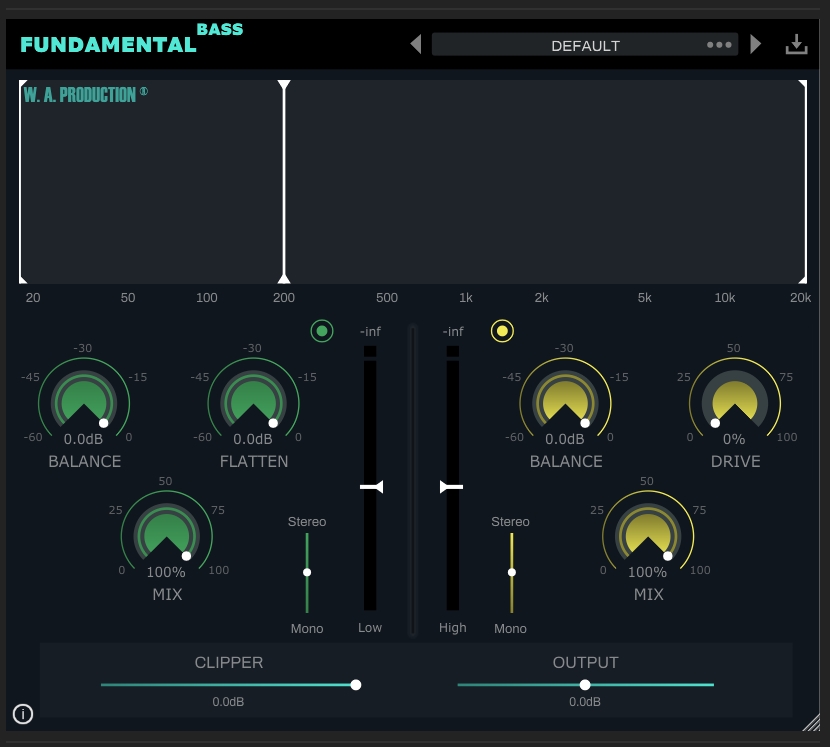Click the 20k right boundary marker
This screenshot has height=747, width=830.
tap(804, 182)
